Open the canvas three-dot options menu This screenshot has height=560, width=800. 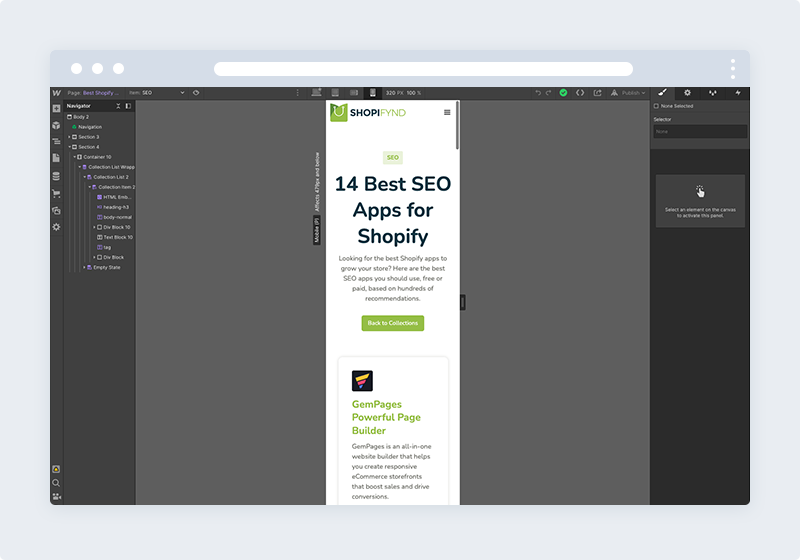point(297,93)
